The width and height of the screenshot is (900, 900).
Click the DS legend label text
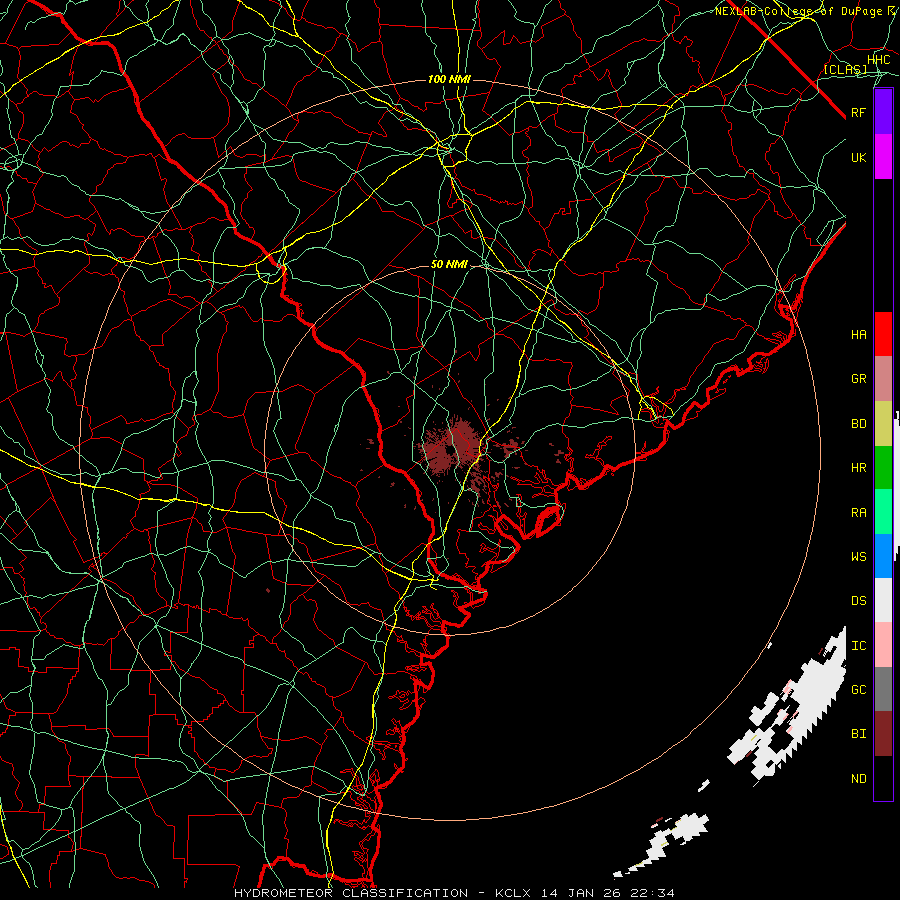[858, 600]
